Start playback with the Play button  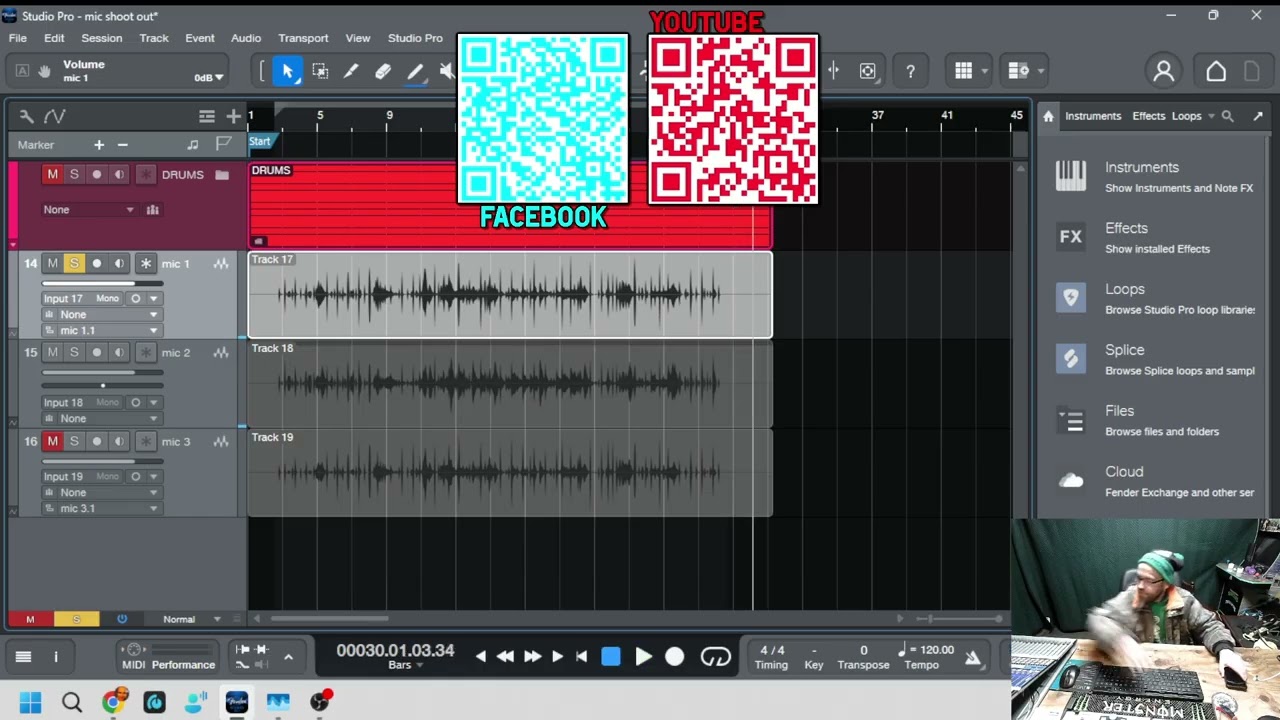pyautogui.click(x=643, y=657)
